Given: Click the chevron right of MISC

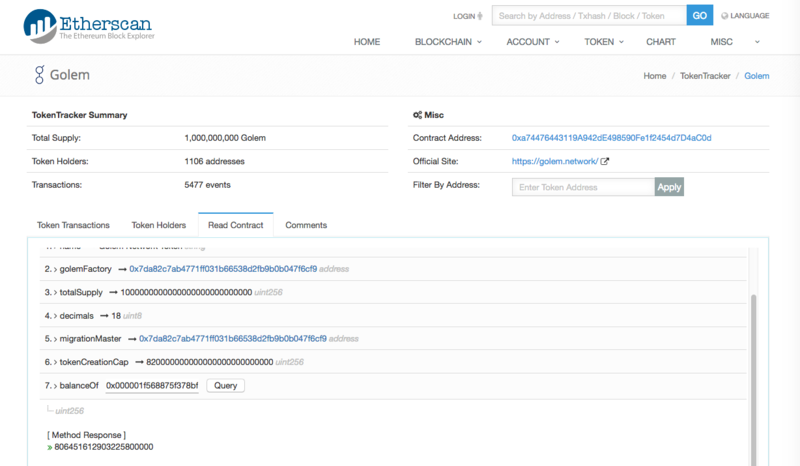Looking at the screenshot, I should coord(757,42).
